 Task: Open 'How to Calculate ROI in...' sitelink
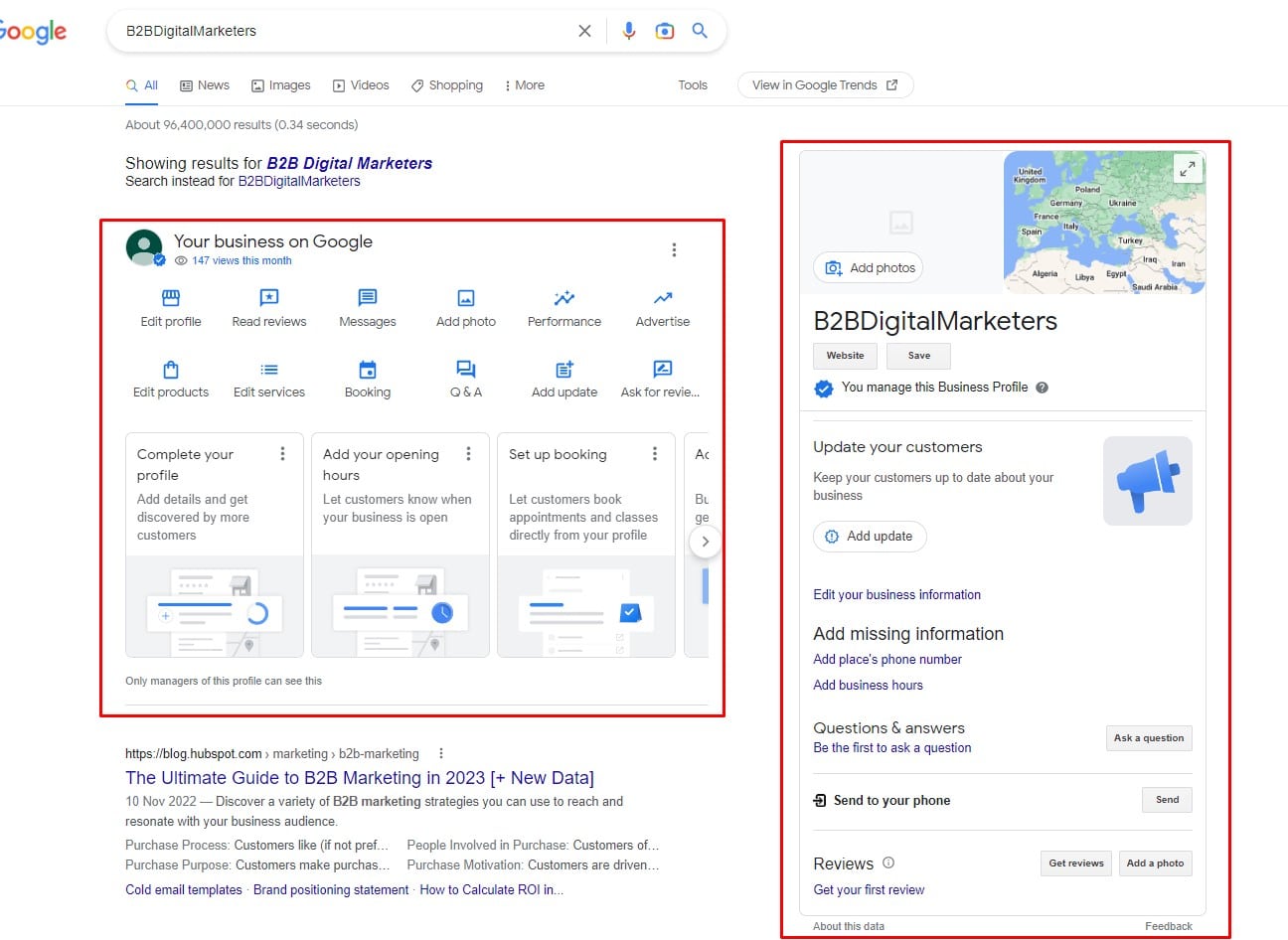pyautogui.click(x=491, y=890)
